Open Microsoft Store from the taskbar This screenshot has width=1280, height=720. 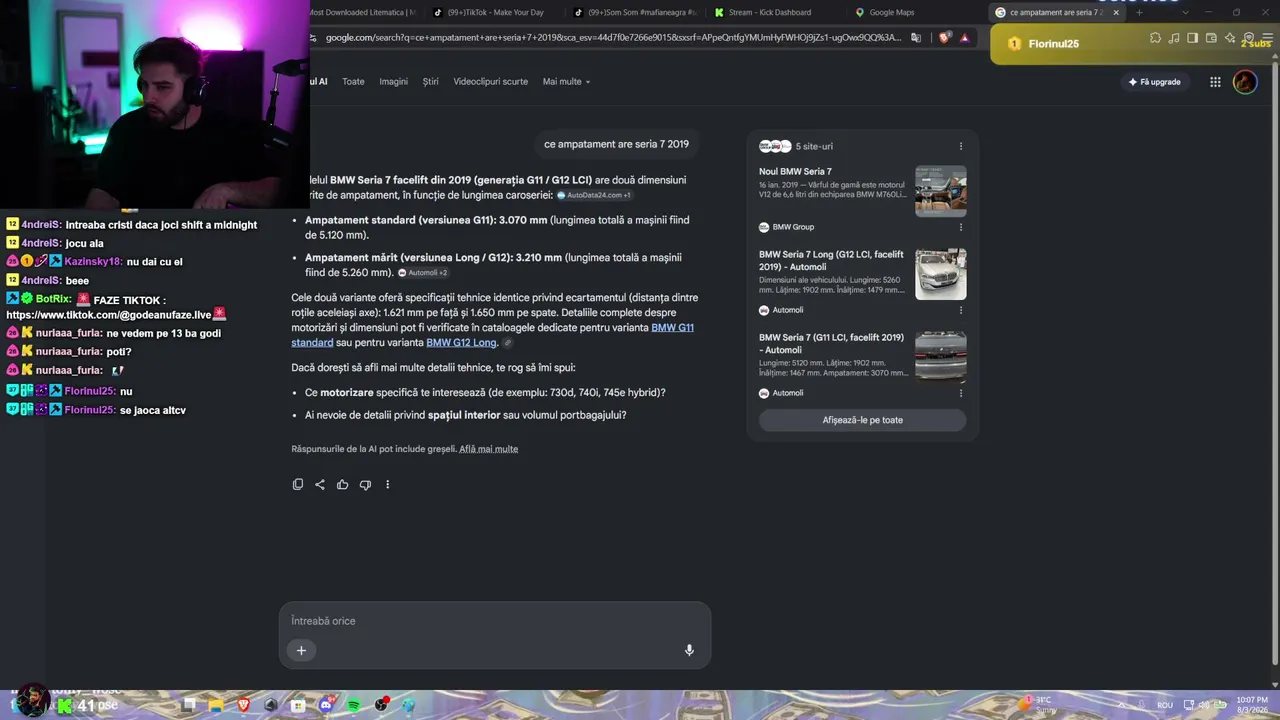click(298, 705)
